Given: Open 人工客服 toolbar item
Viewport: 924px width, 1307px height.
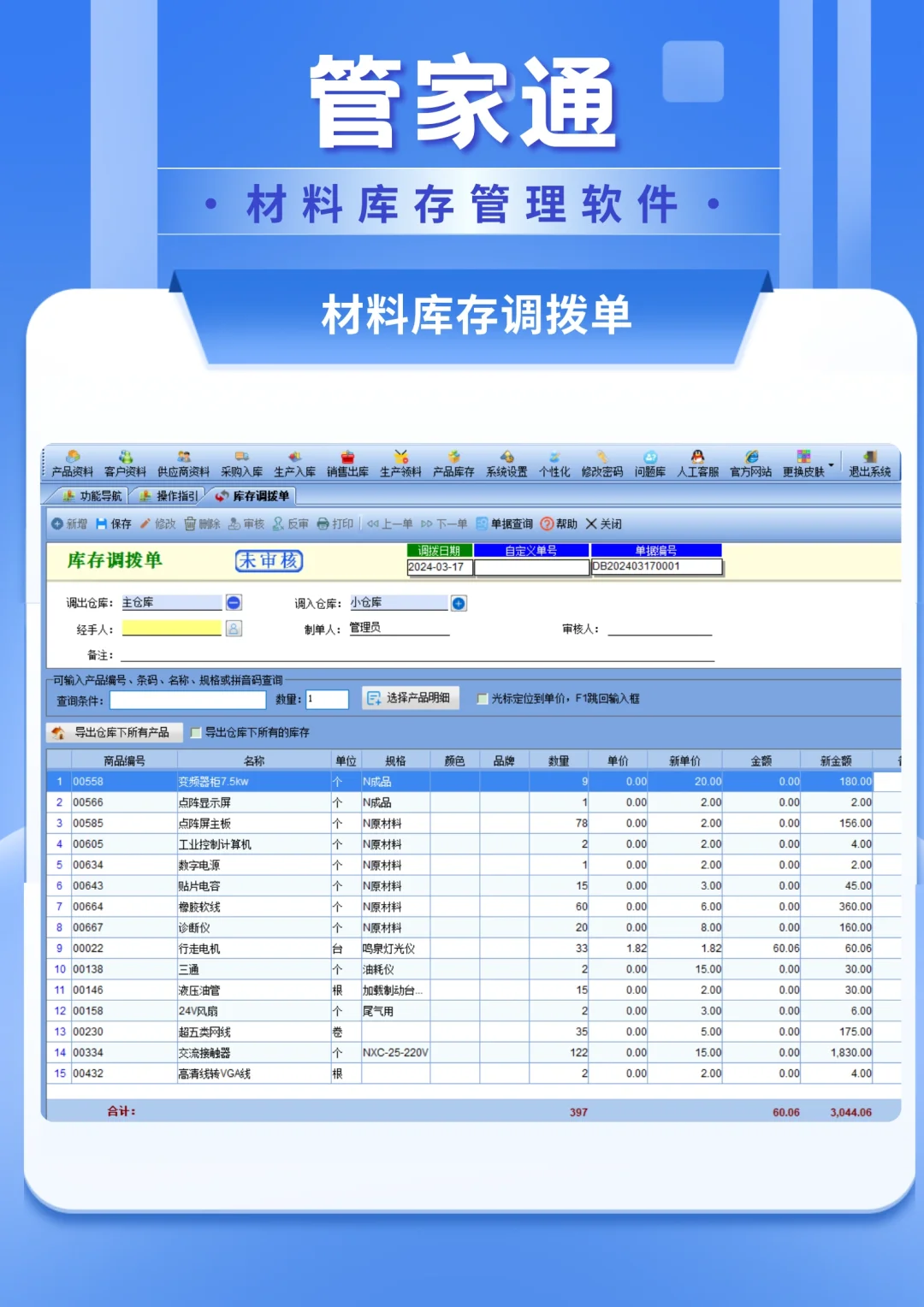Looking at the screenshot, I should (698, 464).
